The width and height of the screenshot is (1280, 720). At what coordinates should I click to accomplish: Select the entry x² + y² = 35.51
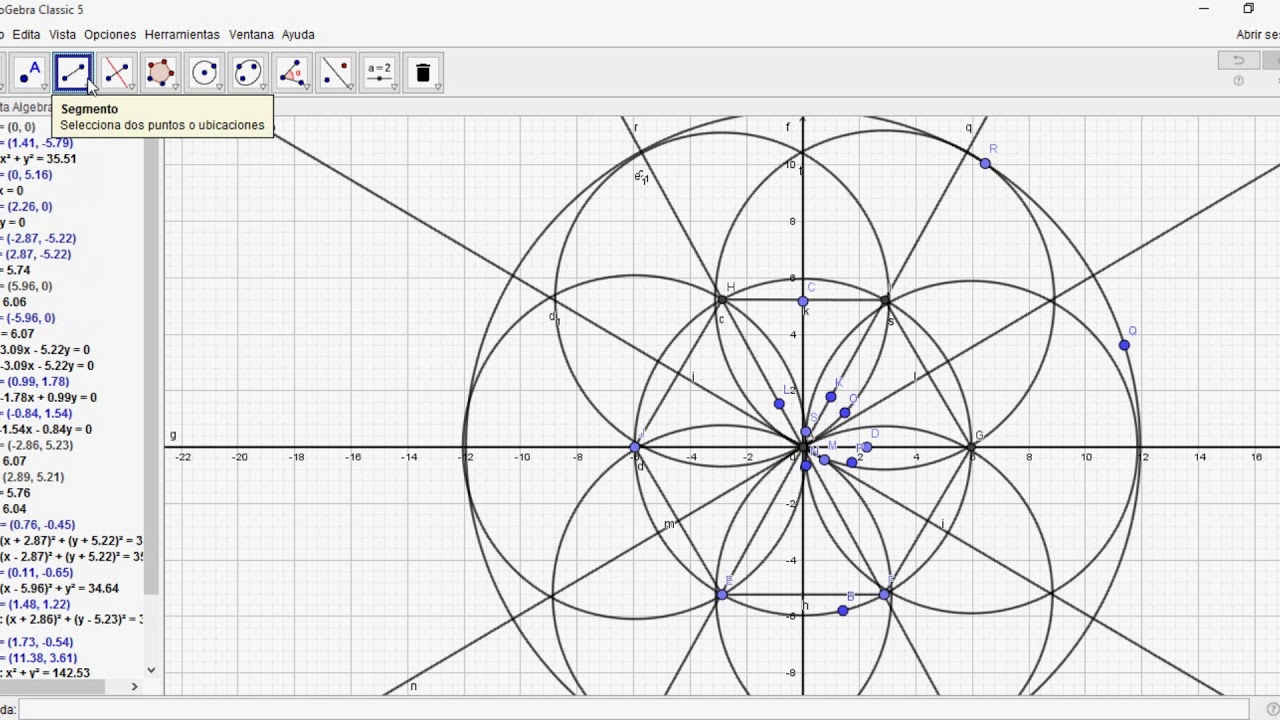pyautogui.click(x=38, y=158)
